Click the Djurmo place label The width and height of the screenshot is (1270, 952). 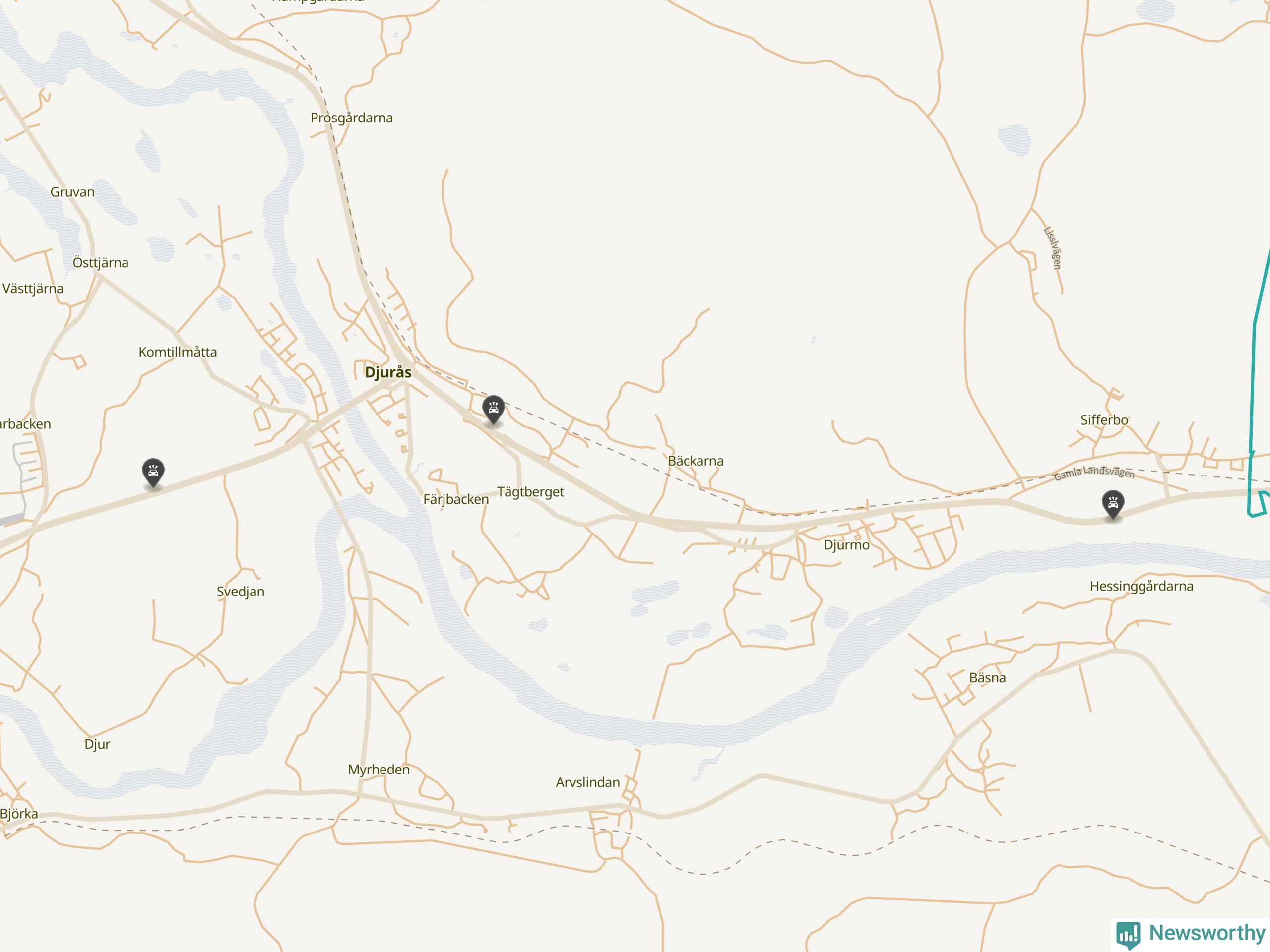[x=846, y=544]
